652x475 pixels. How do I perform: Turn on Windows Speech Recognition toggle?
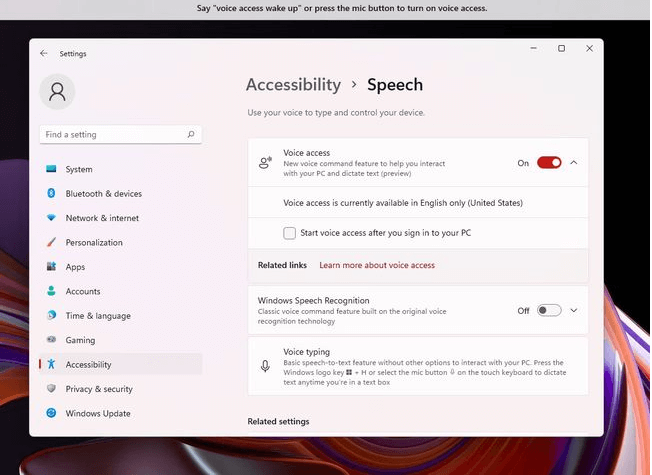tap(549, 310)
